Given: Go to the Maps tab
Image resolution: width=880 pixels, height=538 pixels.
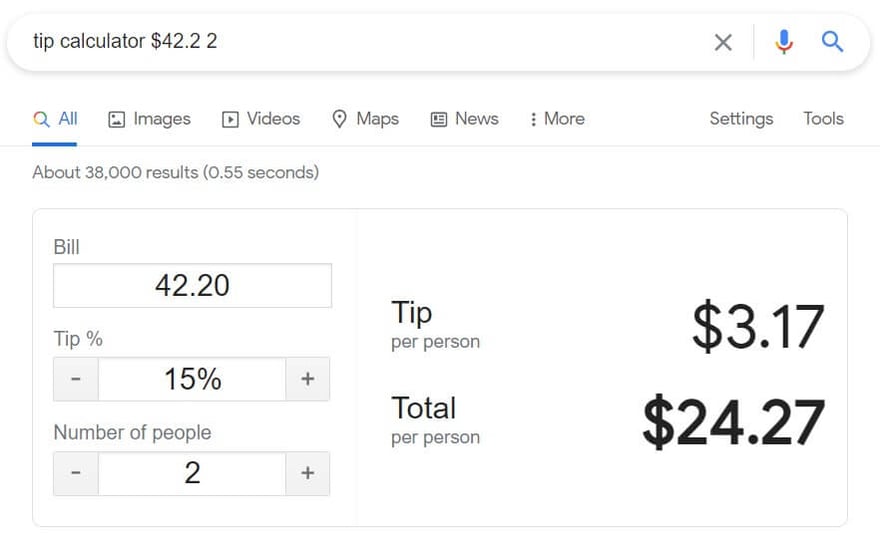Looking at the screenshot, I should click(x=365, y=119).
